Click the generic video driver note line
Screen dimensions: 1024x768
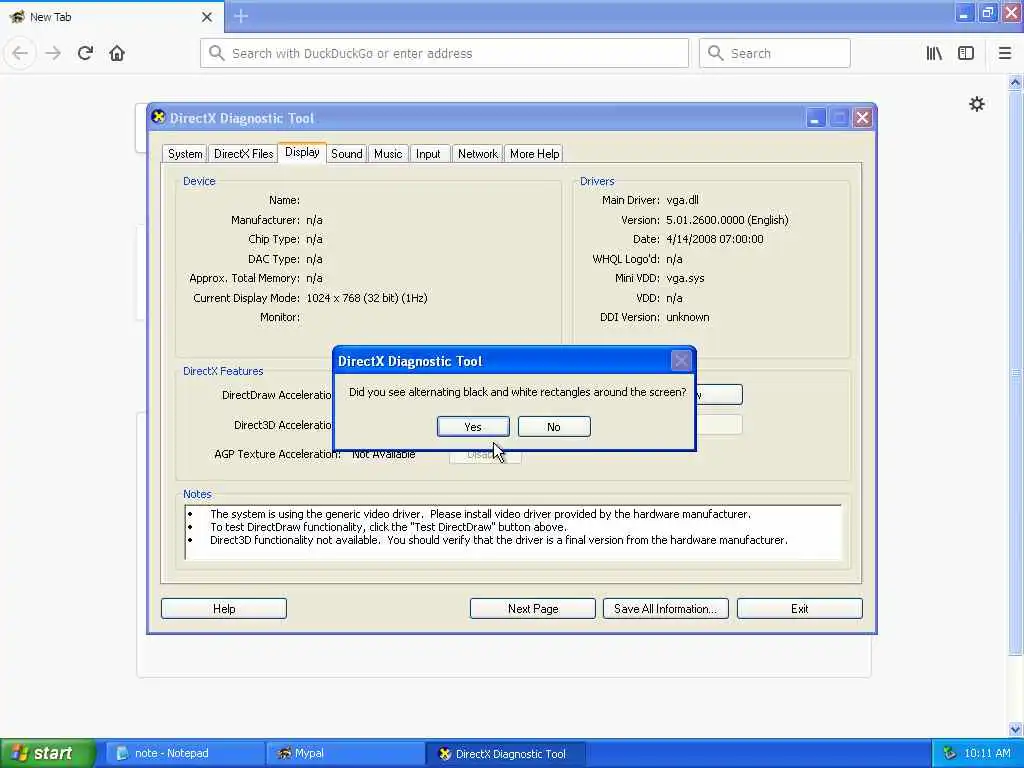(480, 514)
